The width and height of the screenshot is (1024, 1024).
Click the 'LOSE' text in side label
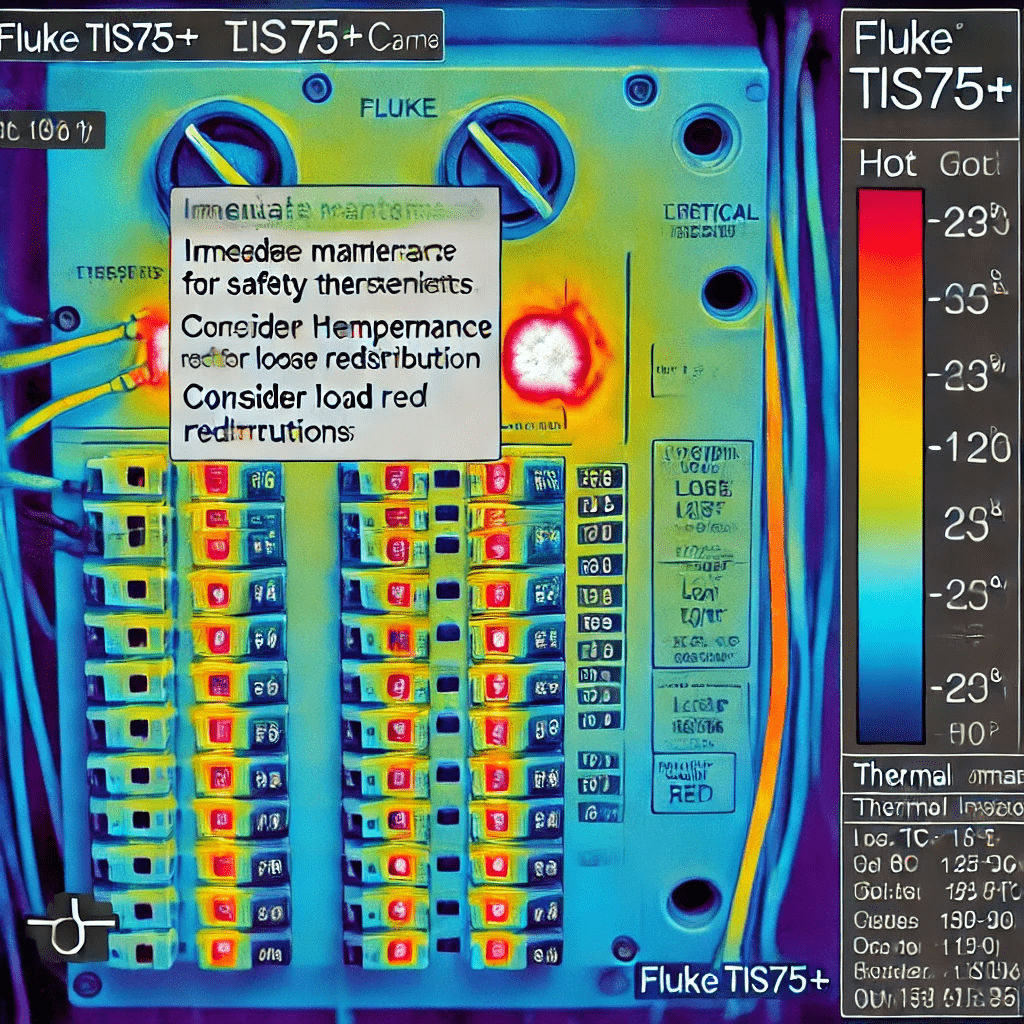click(x=703, y=488)
